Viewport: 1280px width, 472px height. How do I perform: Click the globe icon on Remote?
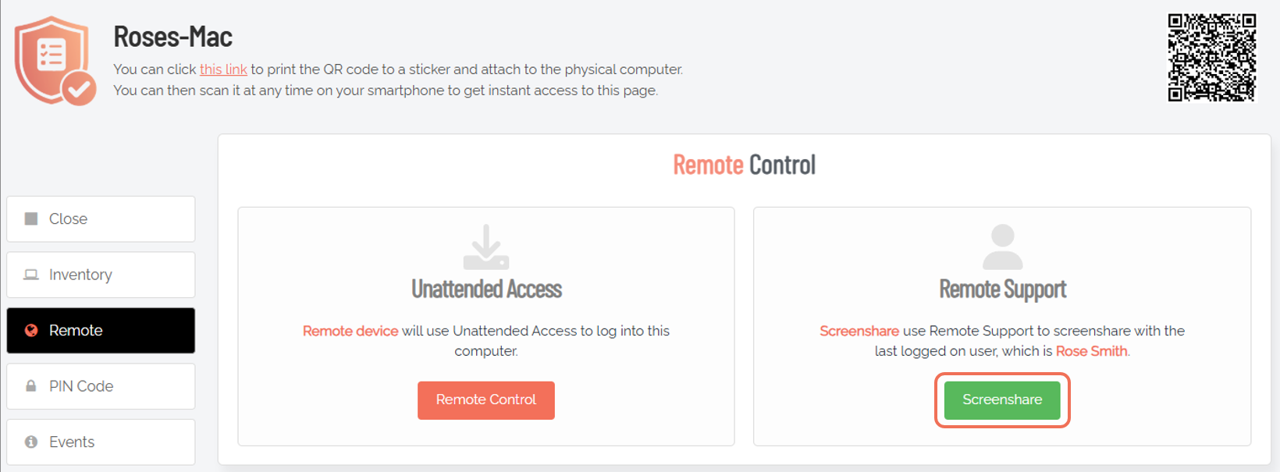31,331
